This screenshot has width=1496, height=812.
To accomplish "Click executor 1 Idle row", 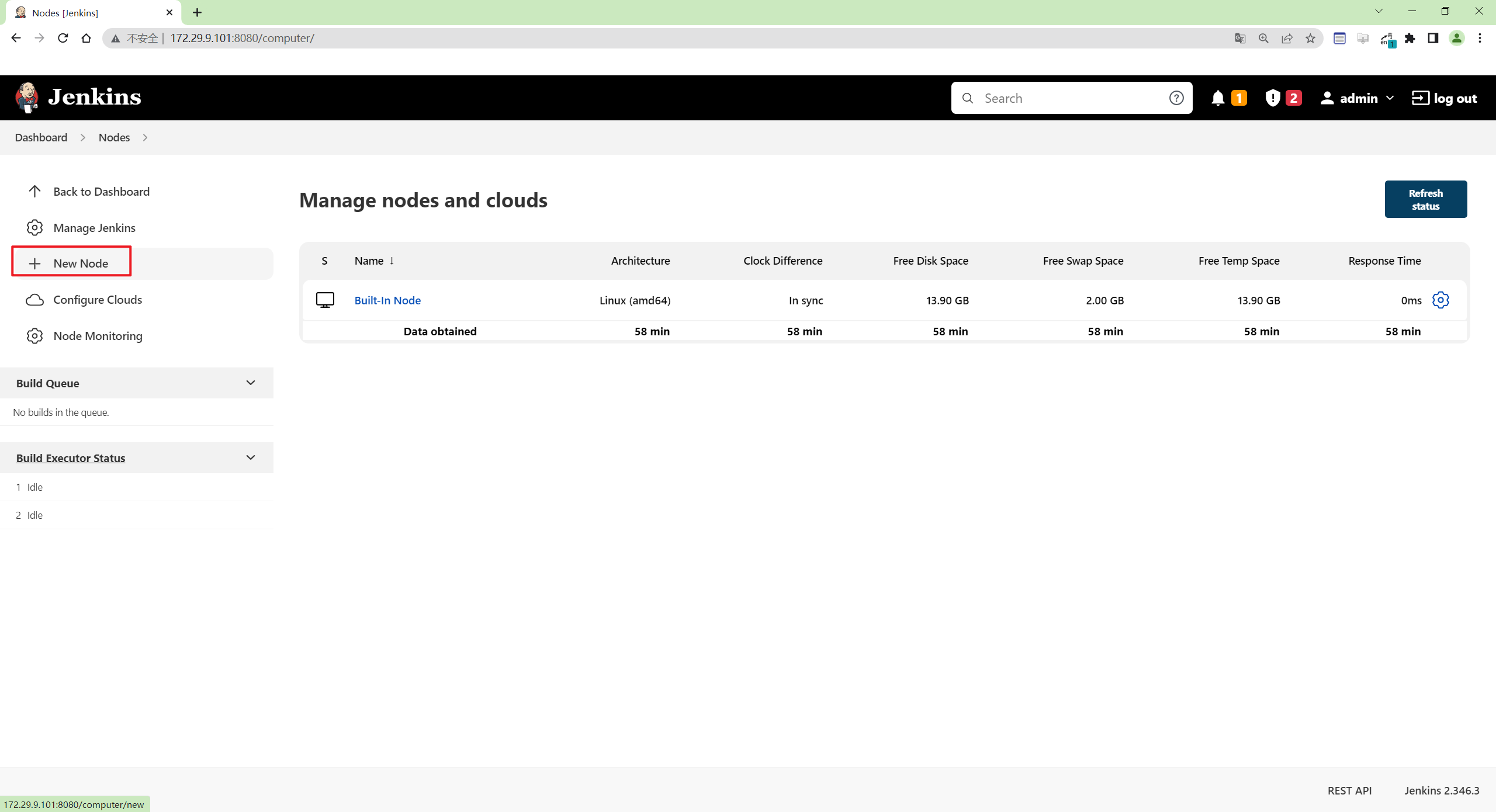I will point(137,487).
